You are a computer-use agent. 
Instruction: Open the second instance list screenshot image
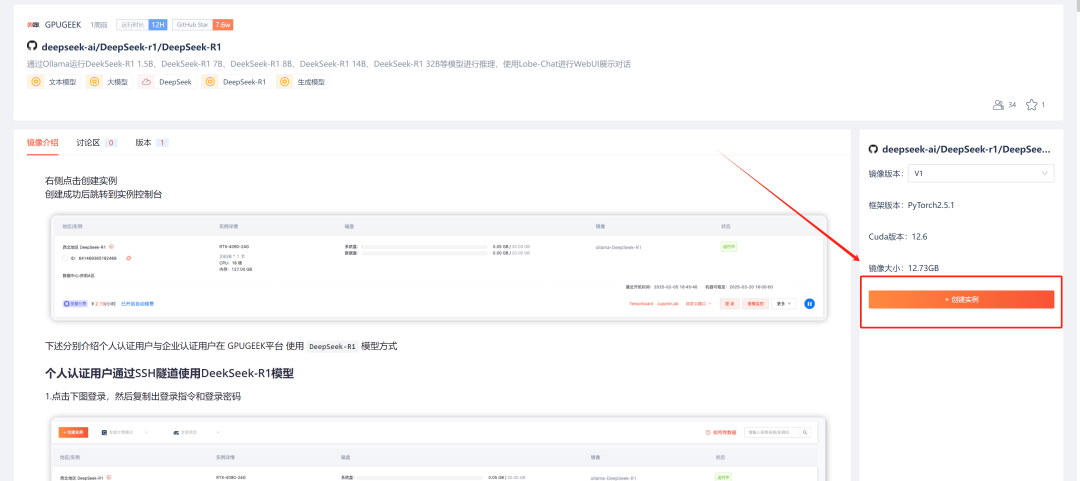439,449
